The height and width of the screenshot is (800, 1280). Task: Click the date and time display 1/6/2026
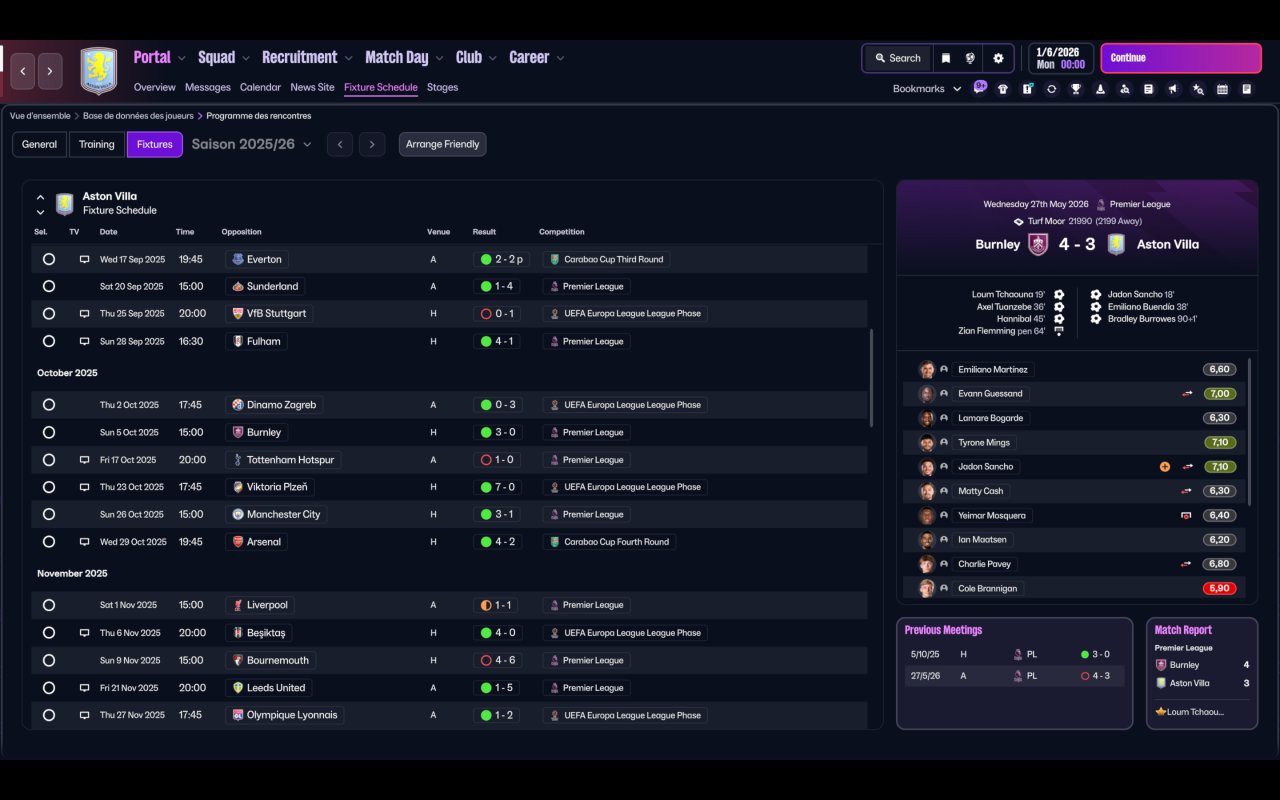coord(1060,58)
